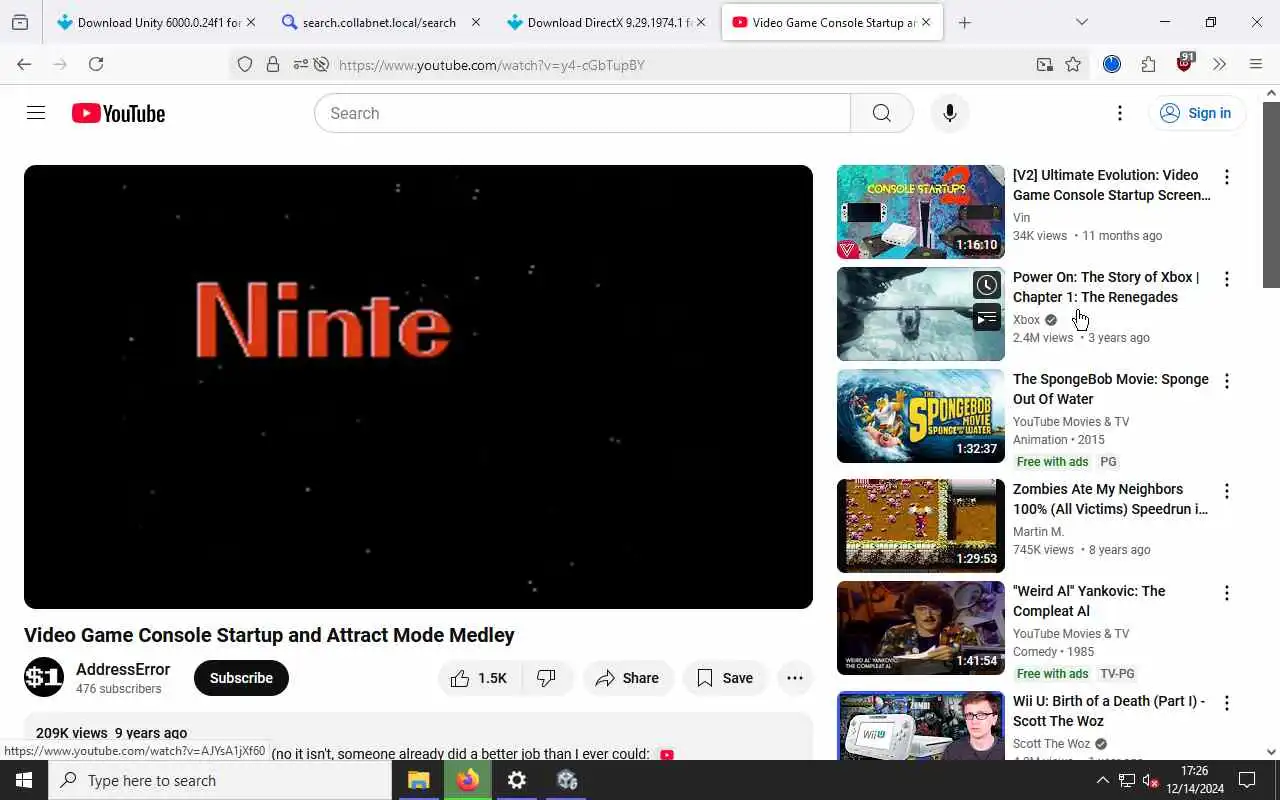
Task: Add the Xbox video to Watch later
Action: coord(987,285)
